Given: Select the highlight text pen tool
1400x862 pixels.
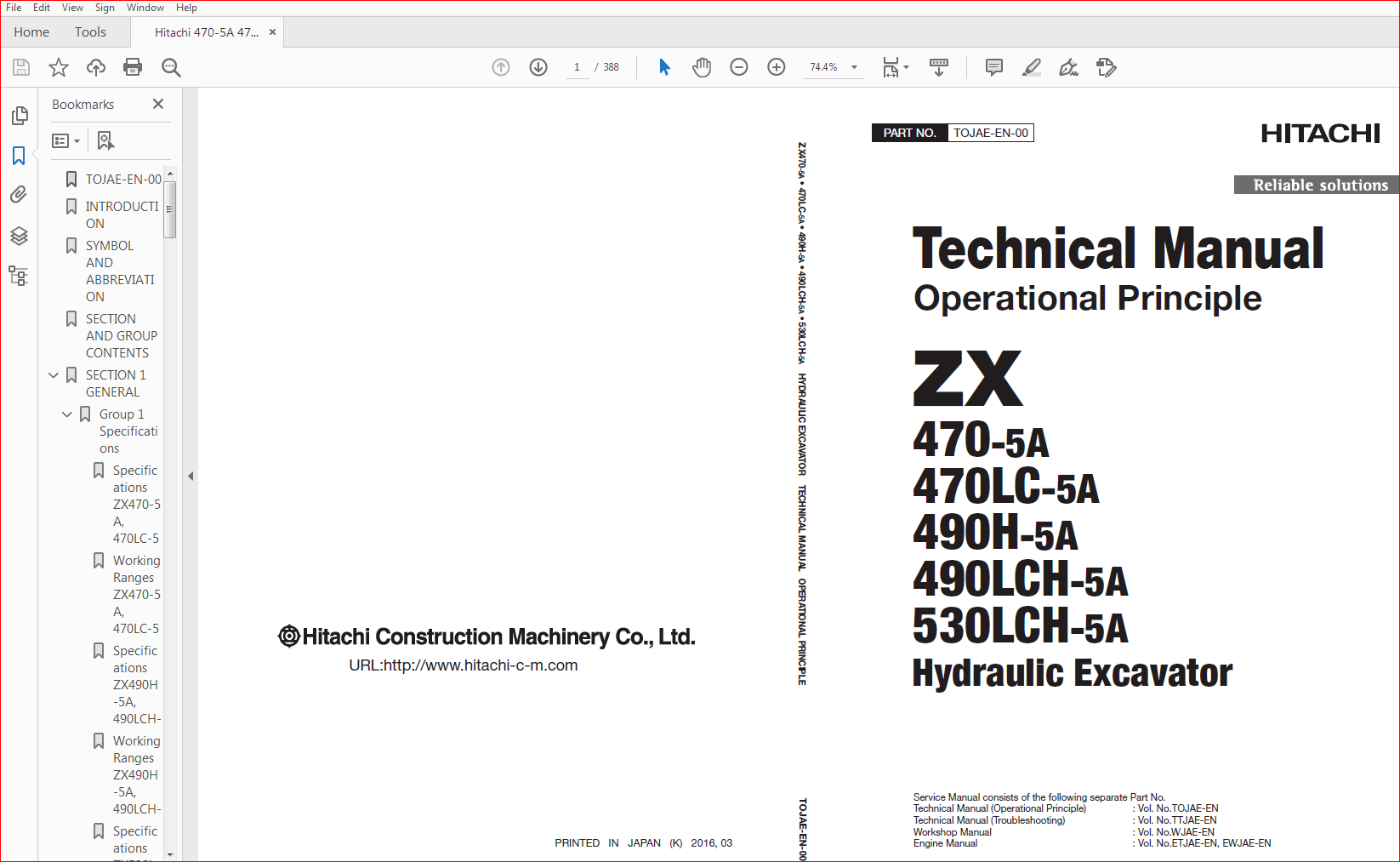Looking at the screenshot, I should 1031,67.
